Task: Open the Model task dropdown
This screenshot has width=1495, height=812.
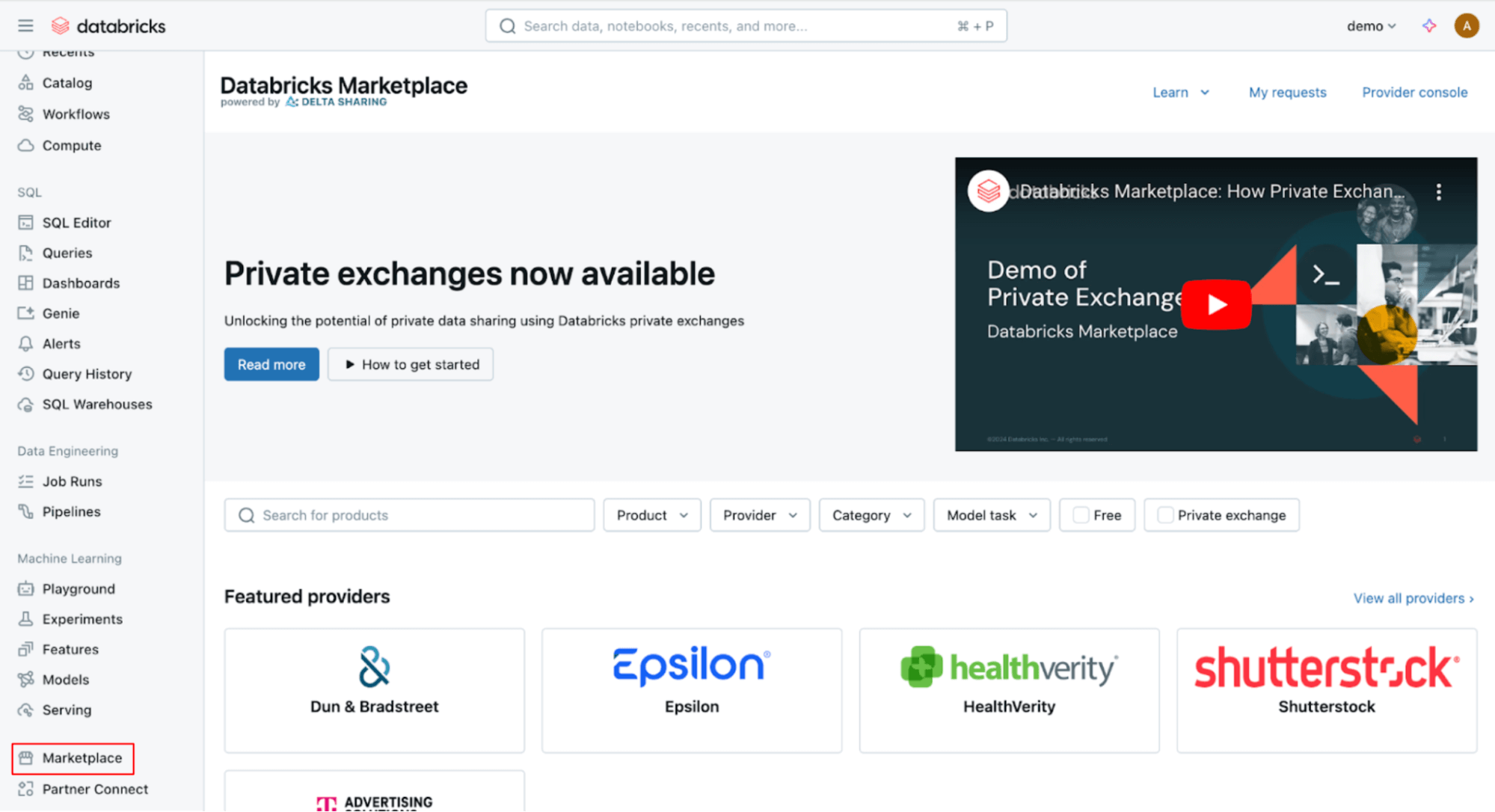Action: point(991,514)
